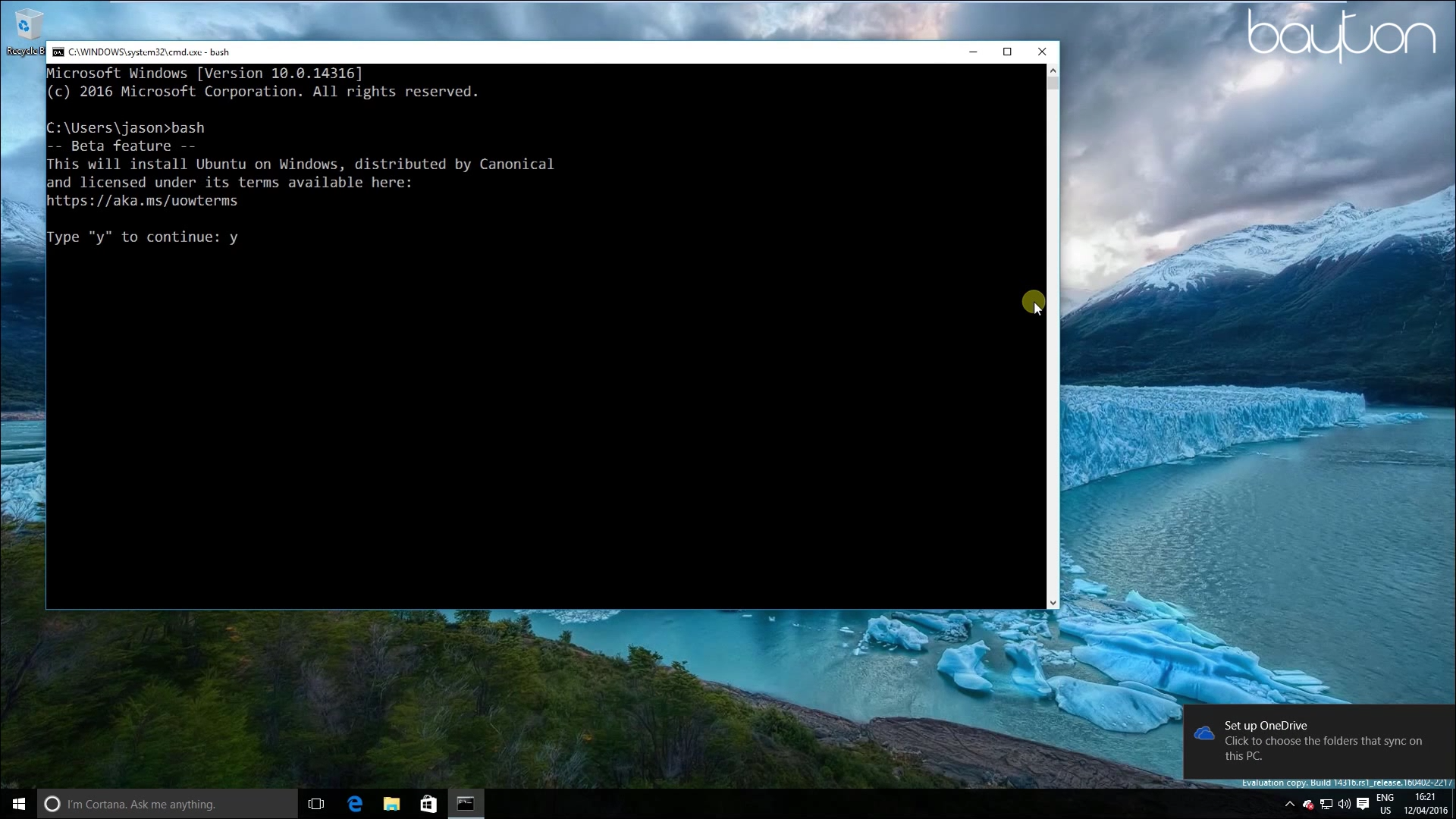Open File Explorer from taskbar

click(x=391, y=804)
